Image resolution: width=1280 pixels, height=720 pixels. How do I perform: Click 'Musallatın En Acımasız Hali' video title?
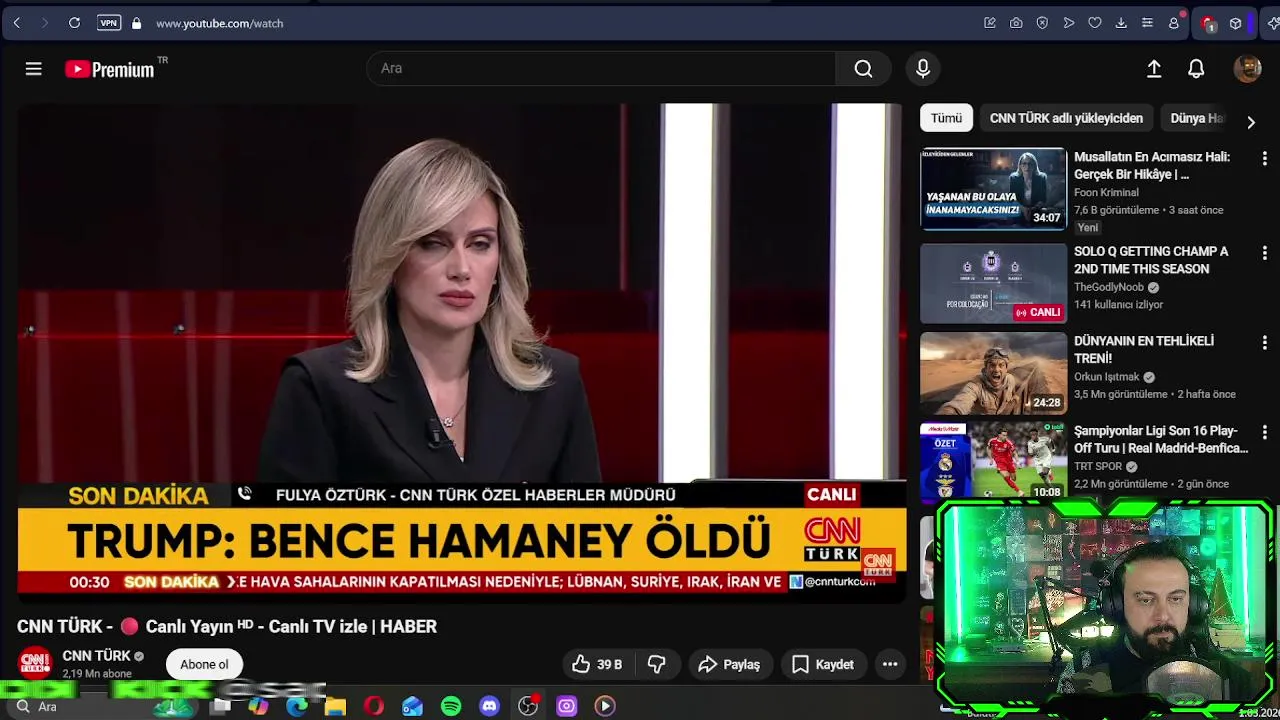coord(1152,165)
